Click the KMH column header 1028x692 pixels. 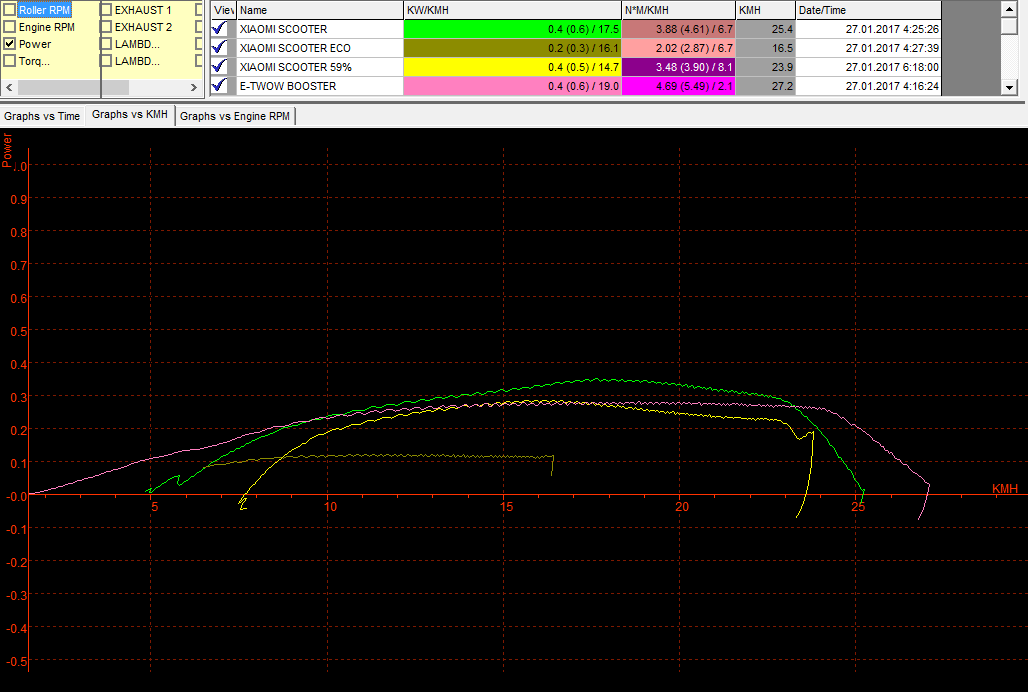tap(766, 10)
